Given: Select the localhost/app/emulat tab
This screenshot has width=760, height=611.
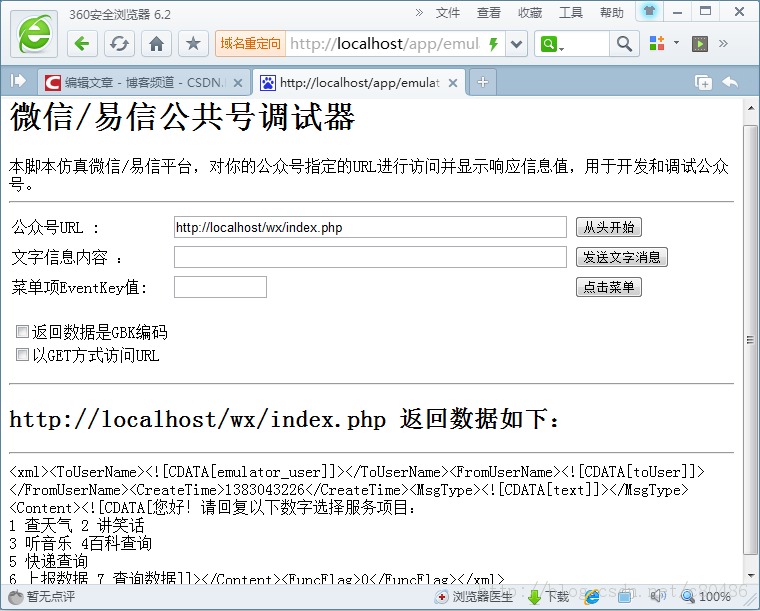Looking at the screenshot, I should (x=359, y=83).
